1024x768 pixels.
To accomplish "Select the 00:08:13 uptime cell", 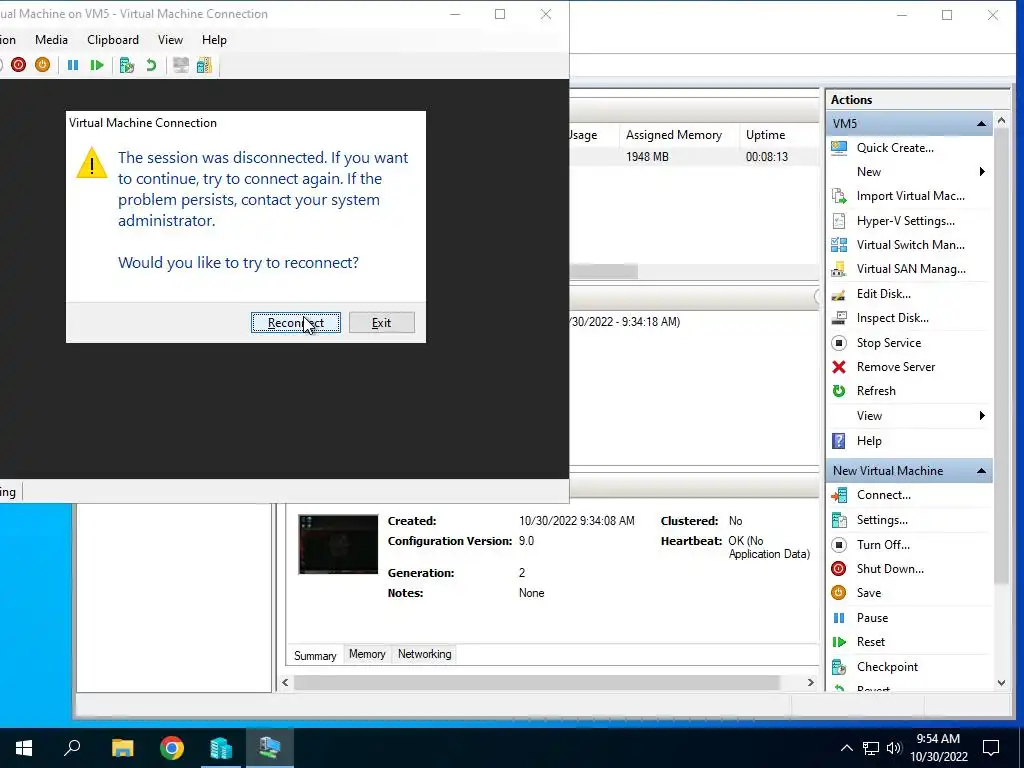I will click(767, 157).
